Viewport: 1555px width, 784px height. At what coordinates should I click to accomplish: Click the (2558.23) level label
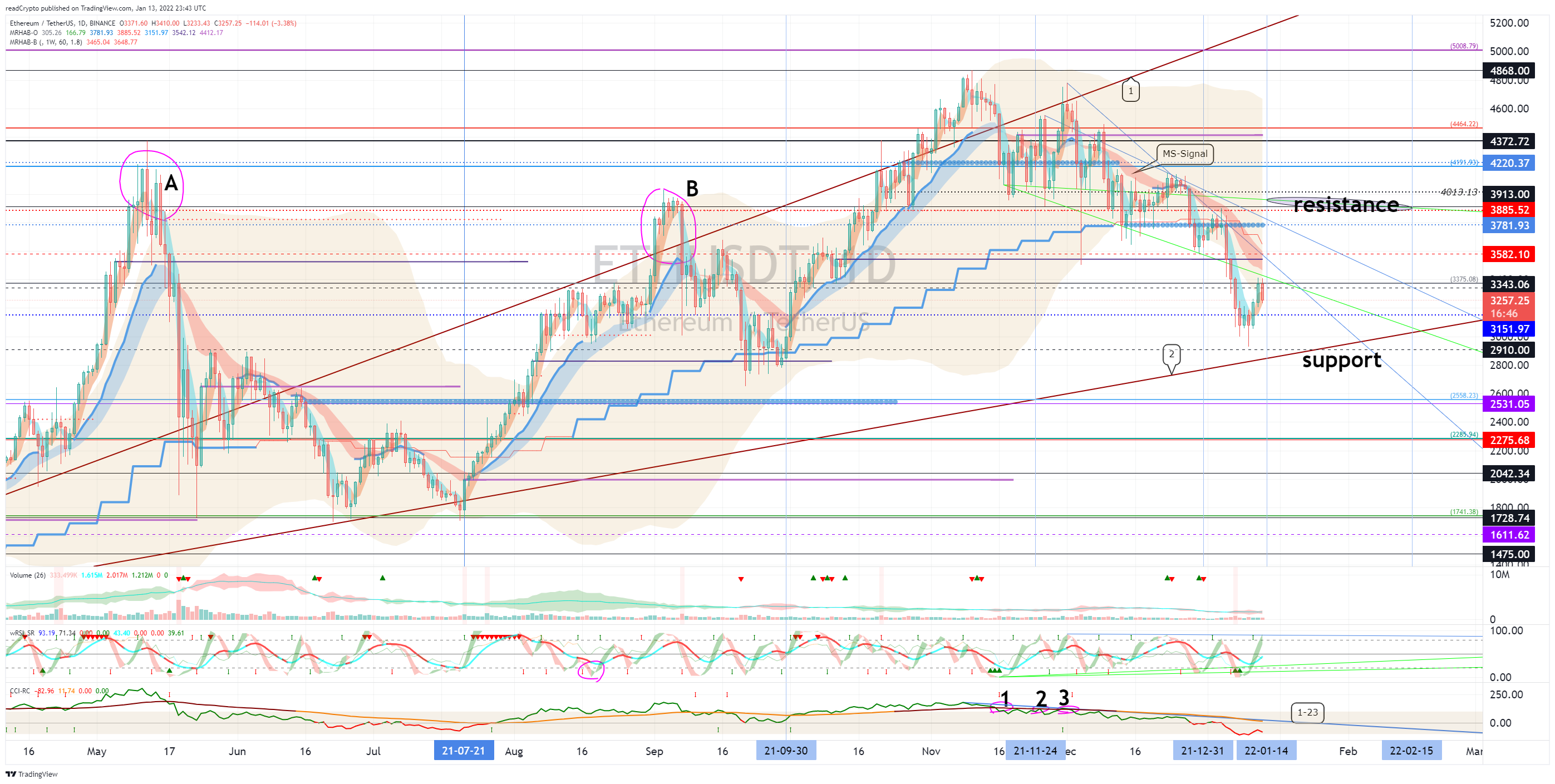point(1464,395)
